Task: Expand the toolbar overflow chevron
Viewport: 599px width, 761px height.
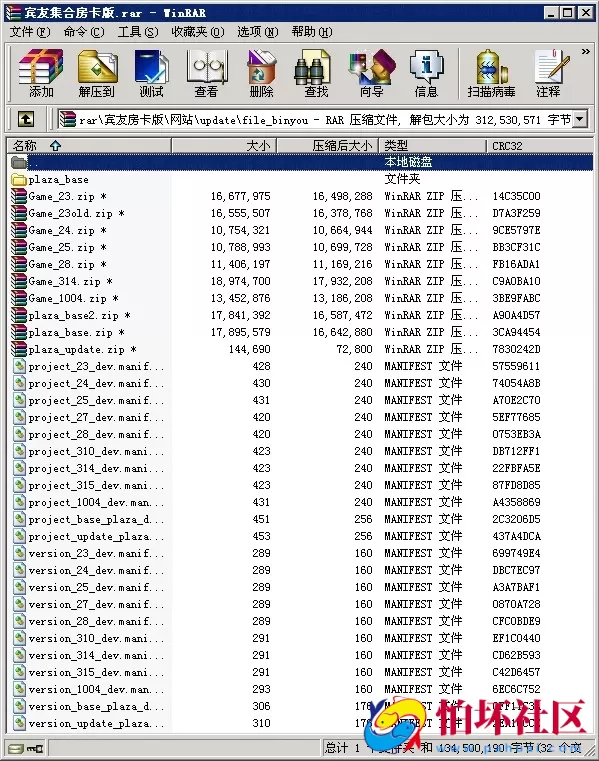Action: click(585, 51)
